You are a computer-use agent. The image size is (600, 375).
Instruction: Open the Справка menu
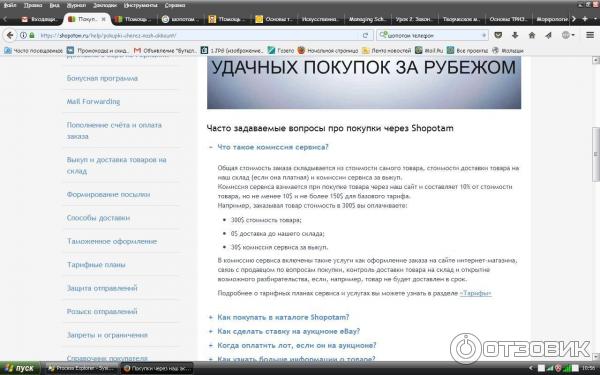click(175, 5)
